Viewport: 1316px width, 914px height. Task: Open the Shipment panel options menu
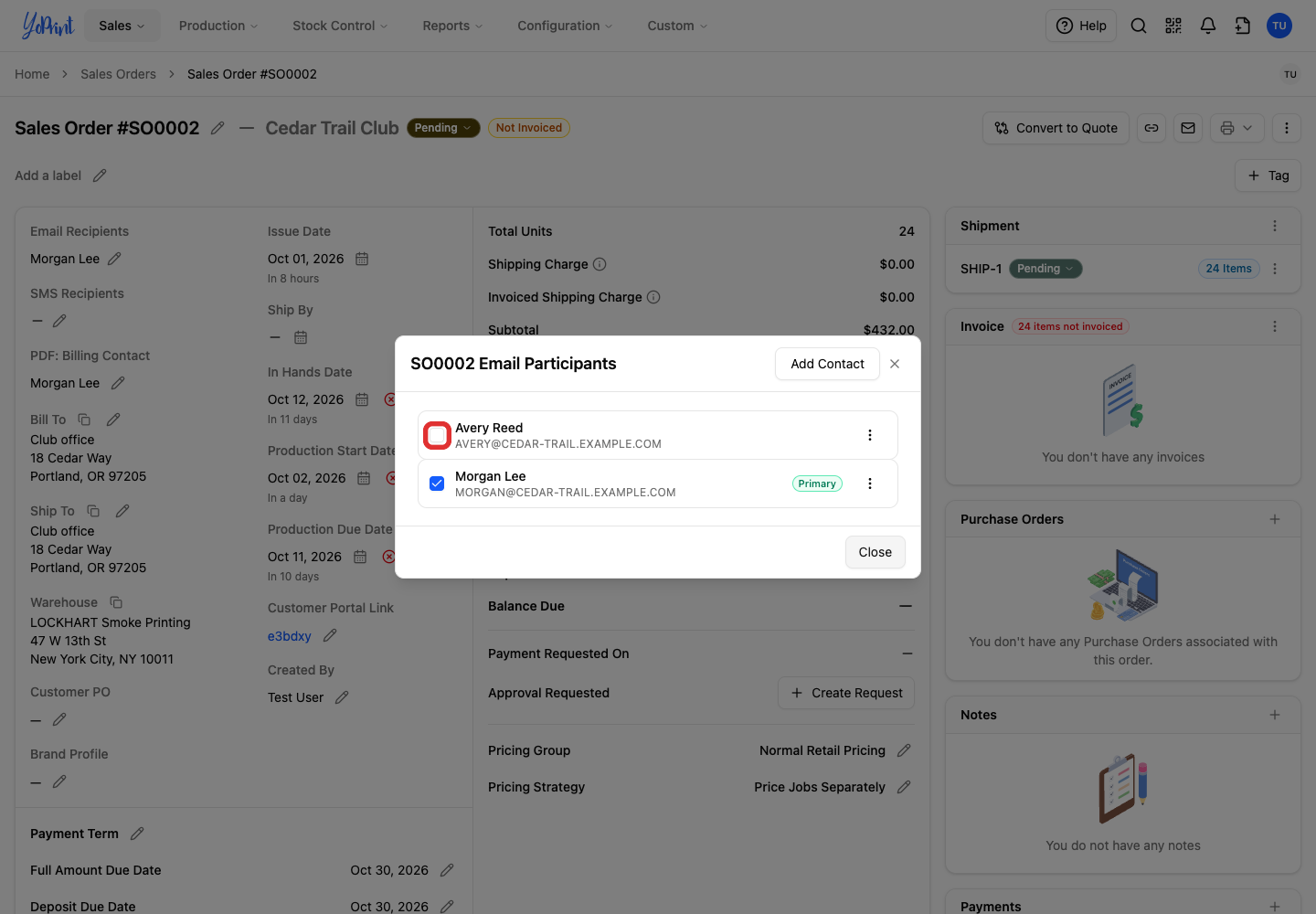(1275, 226)
